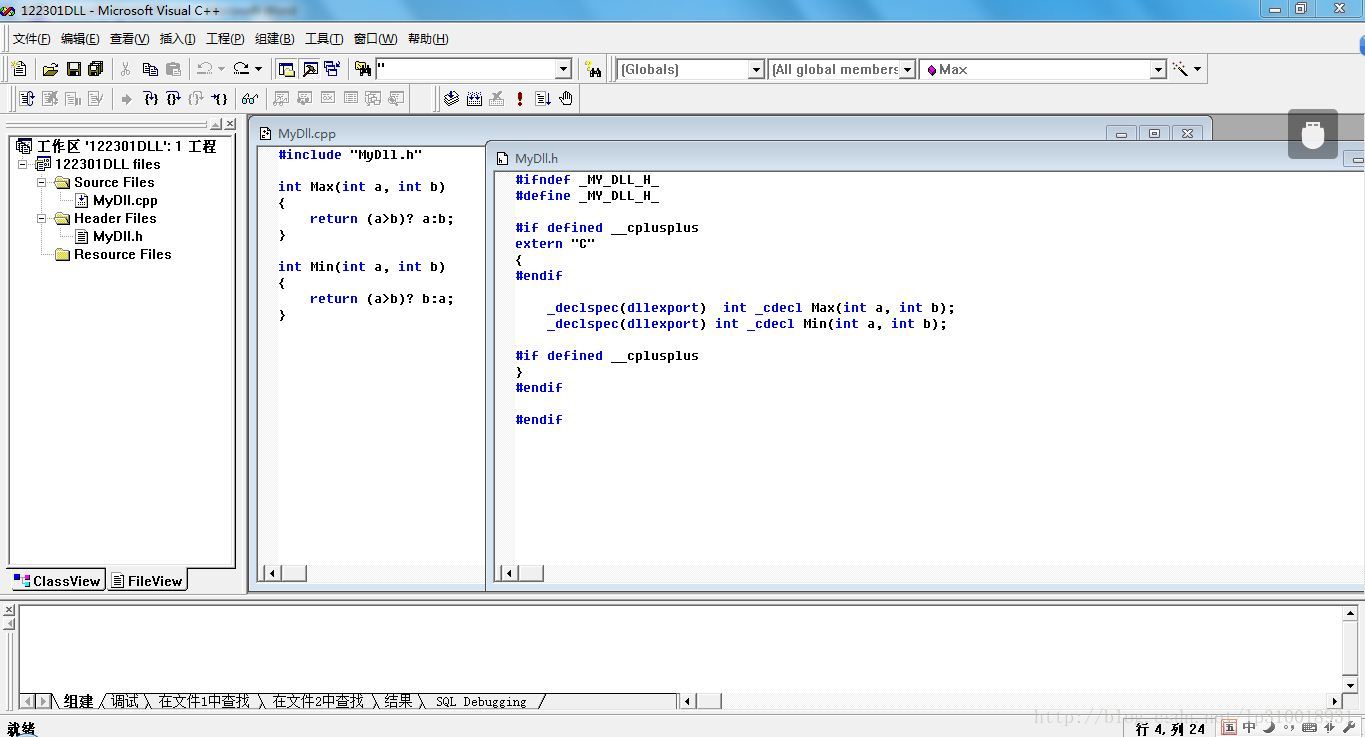Switch to the ClassView tab

point(58,581)
